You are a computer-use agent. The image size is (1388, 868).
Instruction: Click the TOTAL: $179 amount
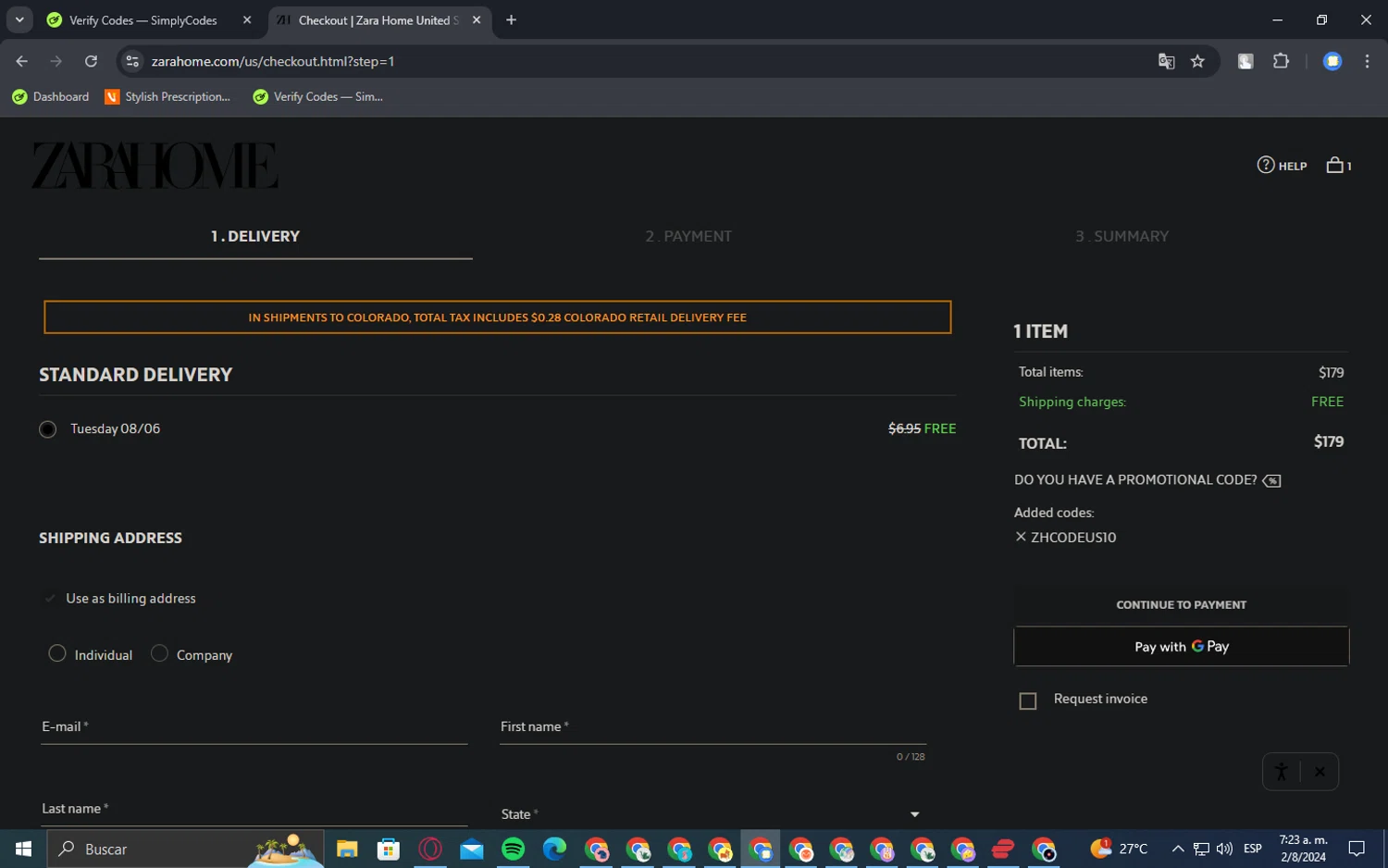(1329, 442)
